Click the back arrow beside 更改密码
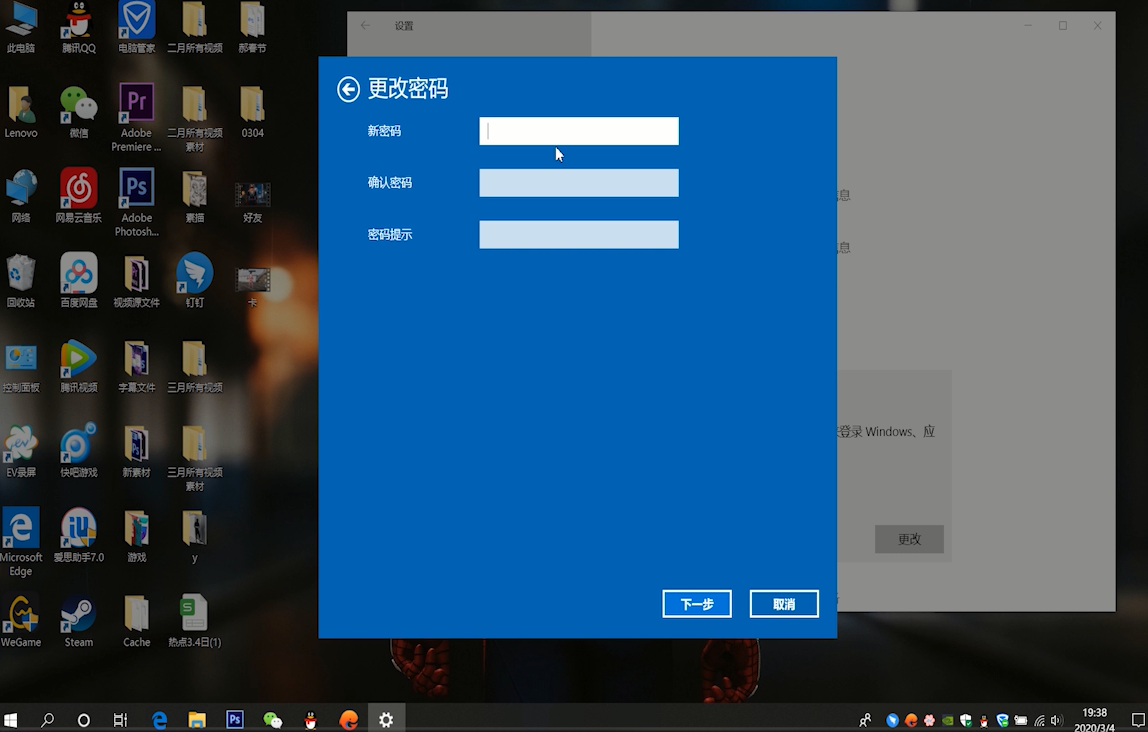The height and width of the screenshot is (732, 1148). click(348, 89)
